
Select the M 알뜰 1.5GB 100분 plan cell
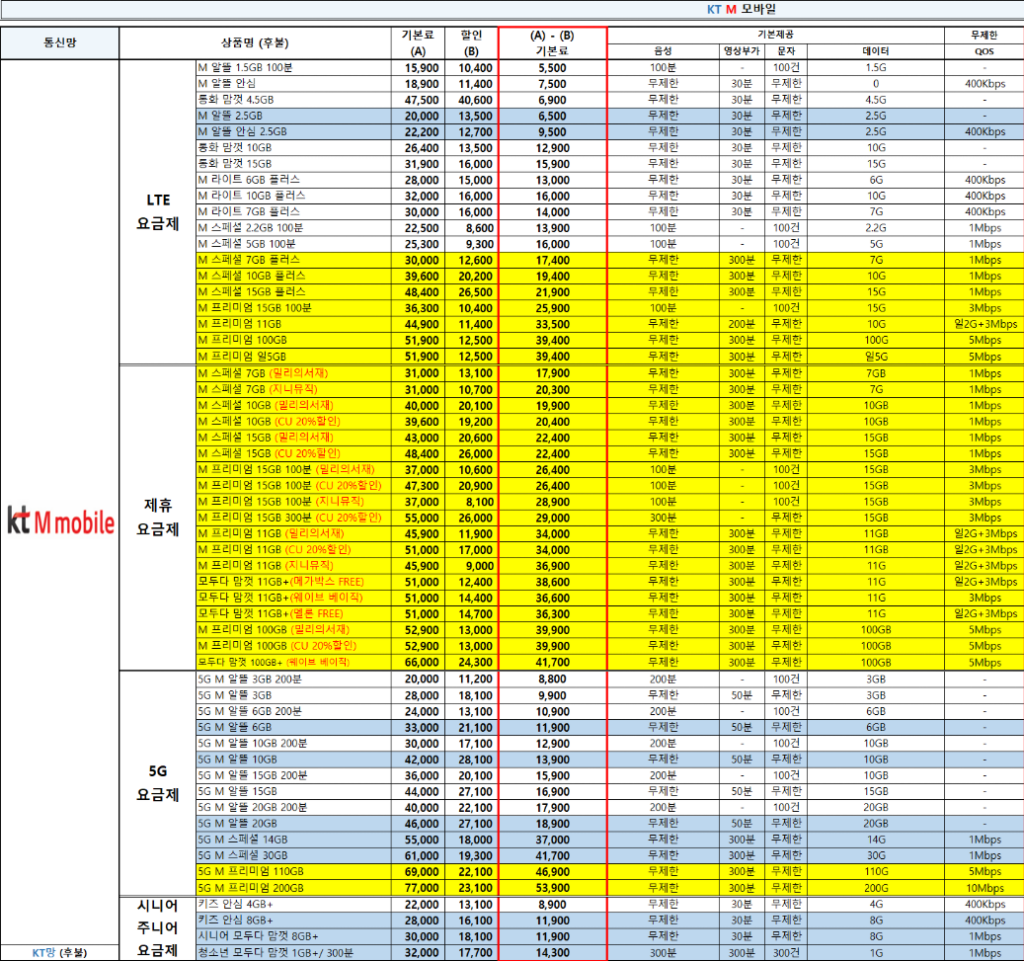246,67
